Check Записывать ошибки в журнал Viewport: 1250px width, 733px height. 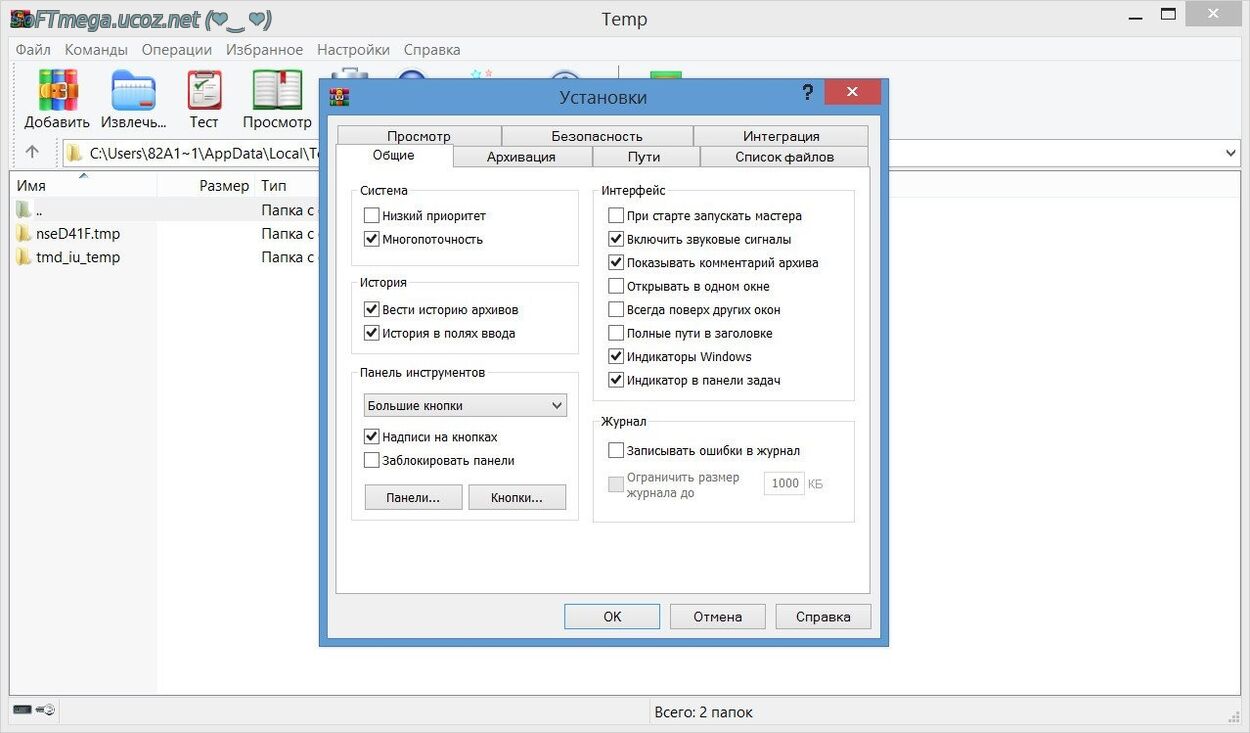[x=616, y=451]
